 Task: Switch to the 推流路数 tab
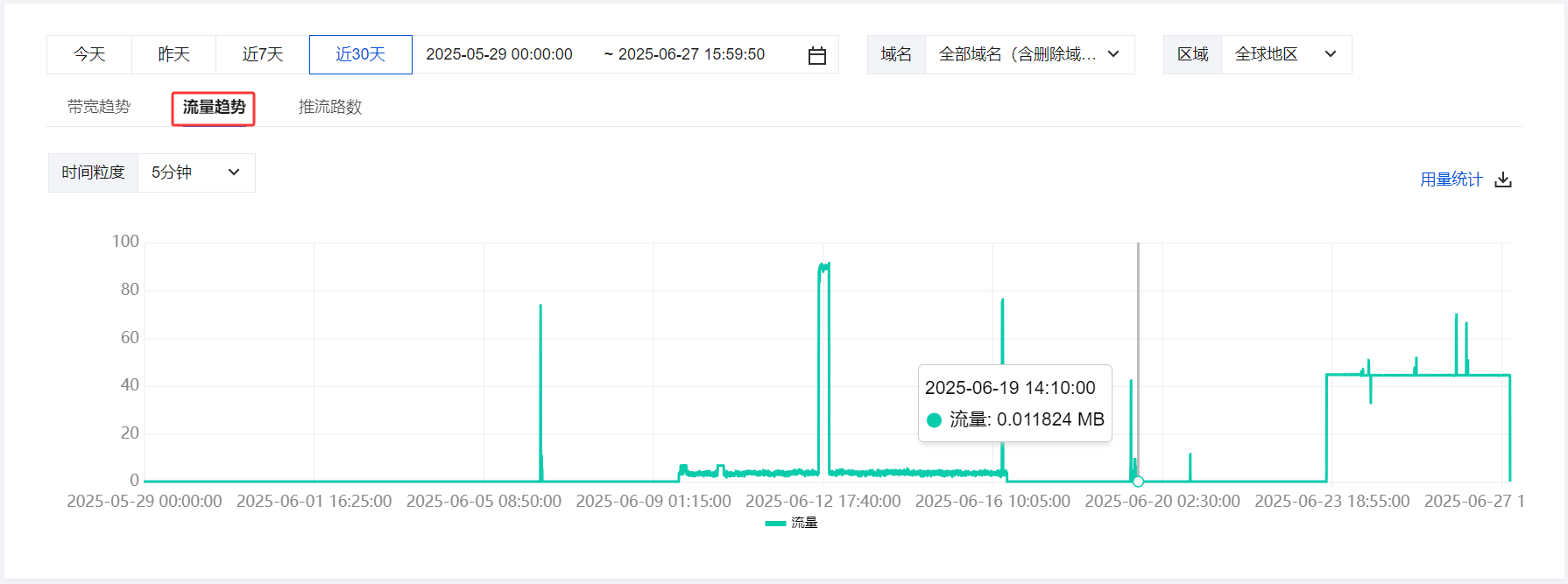330,107
